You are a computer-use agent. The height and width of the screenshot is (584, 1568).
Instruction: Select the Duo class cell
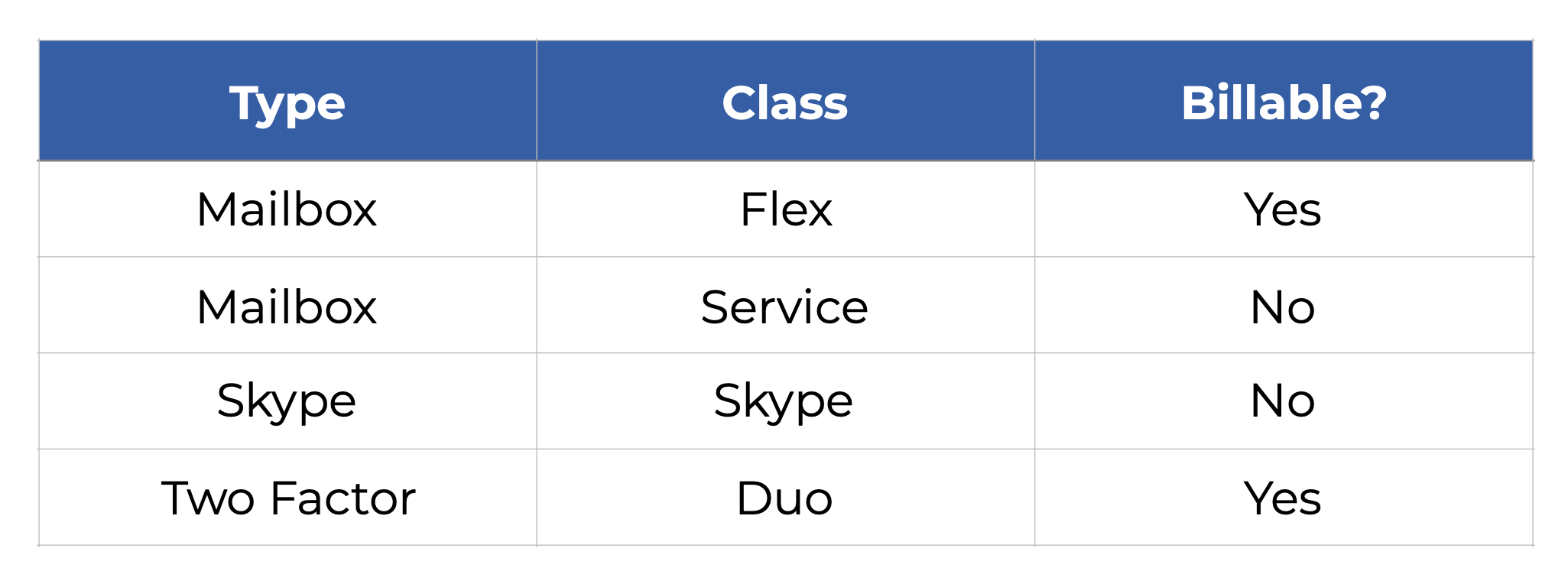[784, 498]
